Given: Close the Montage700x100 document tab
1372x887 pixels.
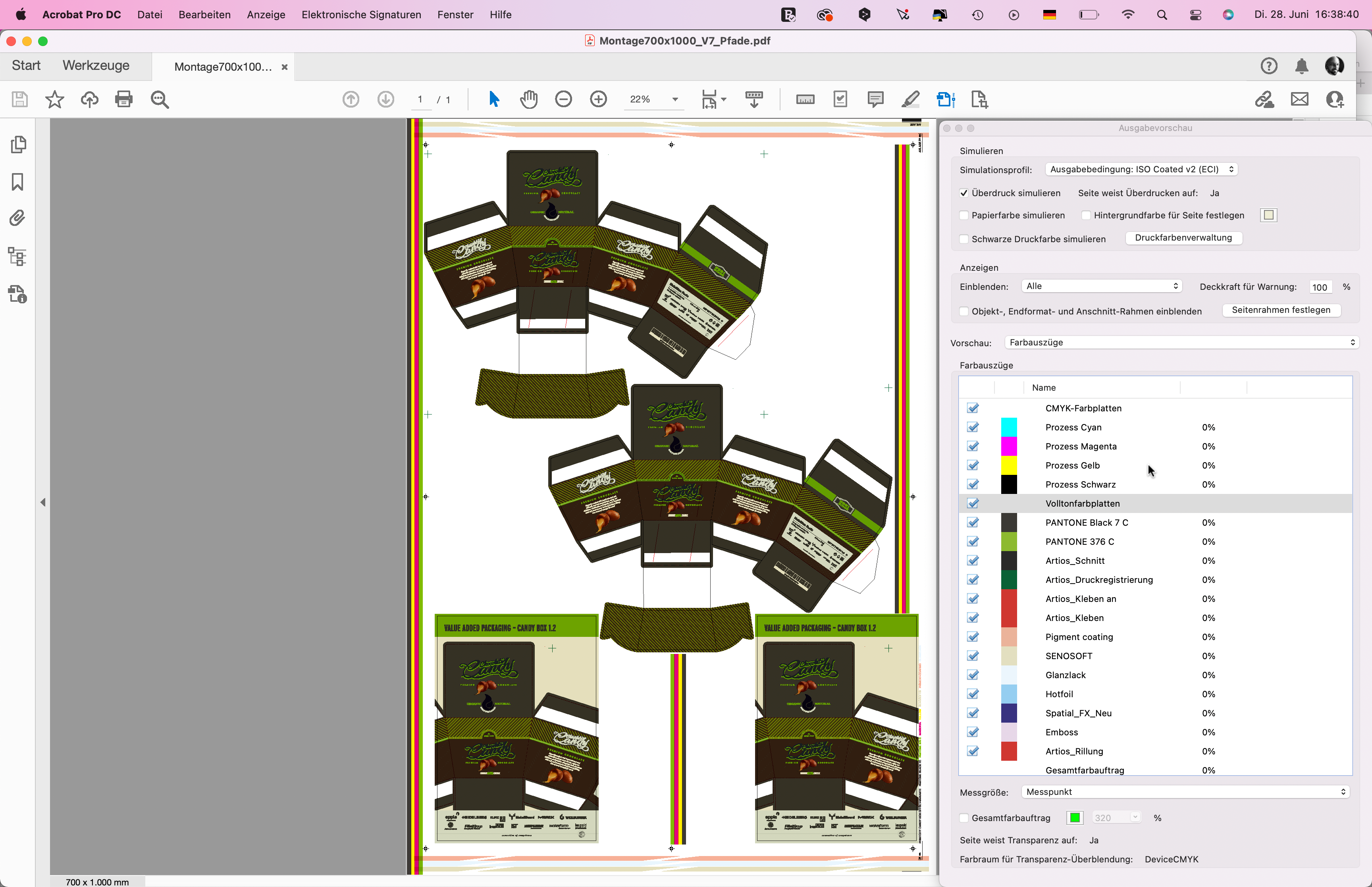Looking at the screenshot, I should point(284,67).
